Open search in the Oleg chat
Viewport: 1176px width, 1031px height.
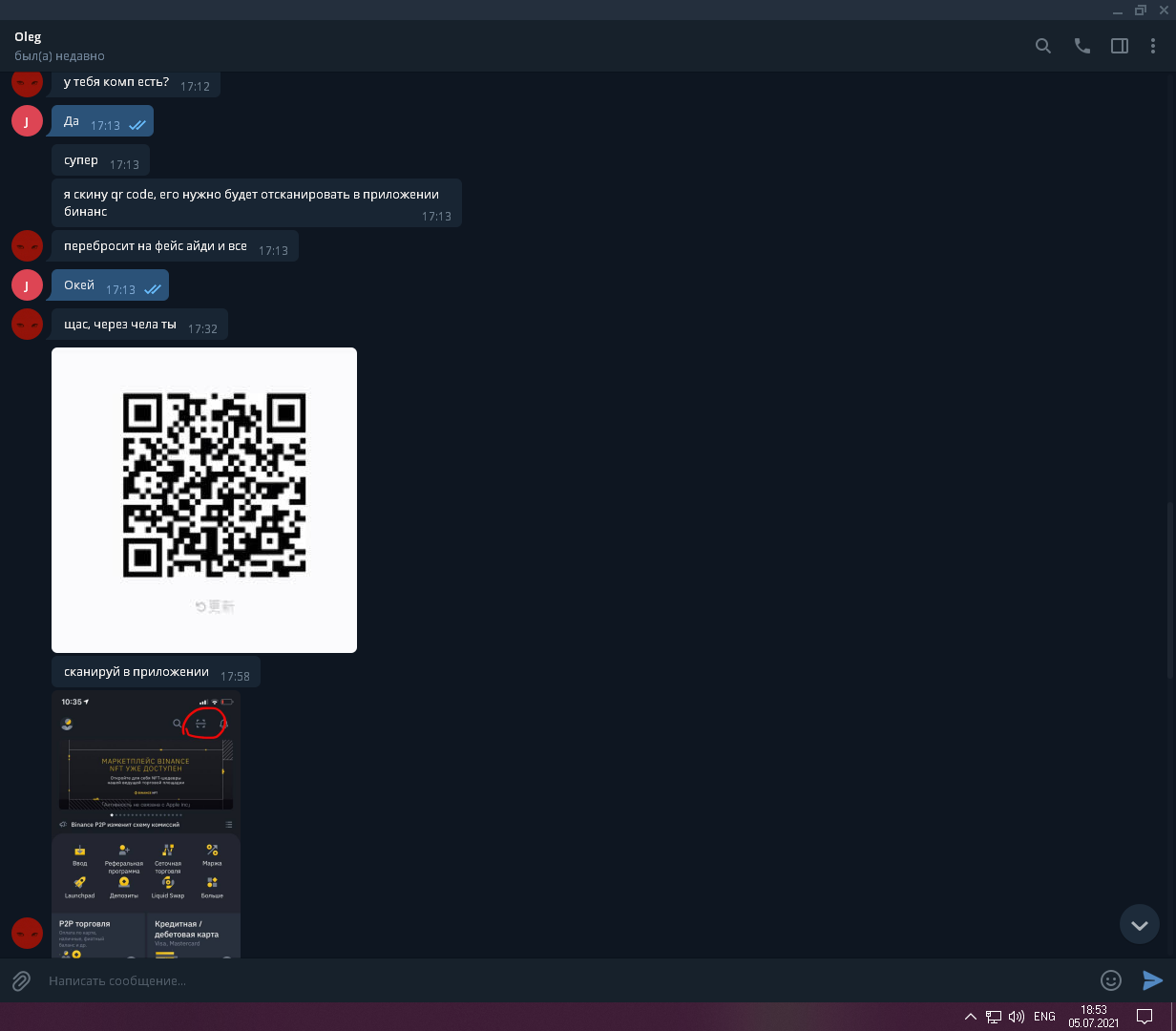pos(1043,46)
